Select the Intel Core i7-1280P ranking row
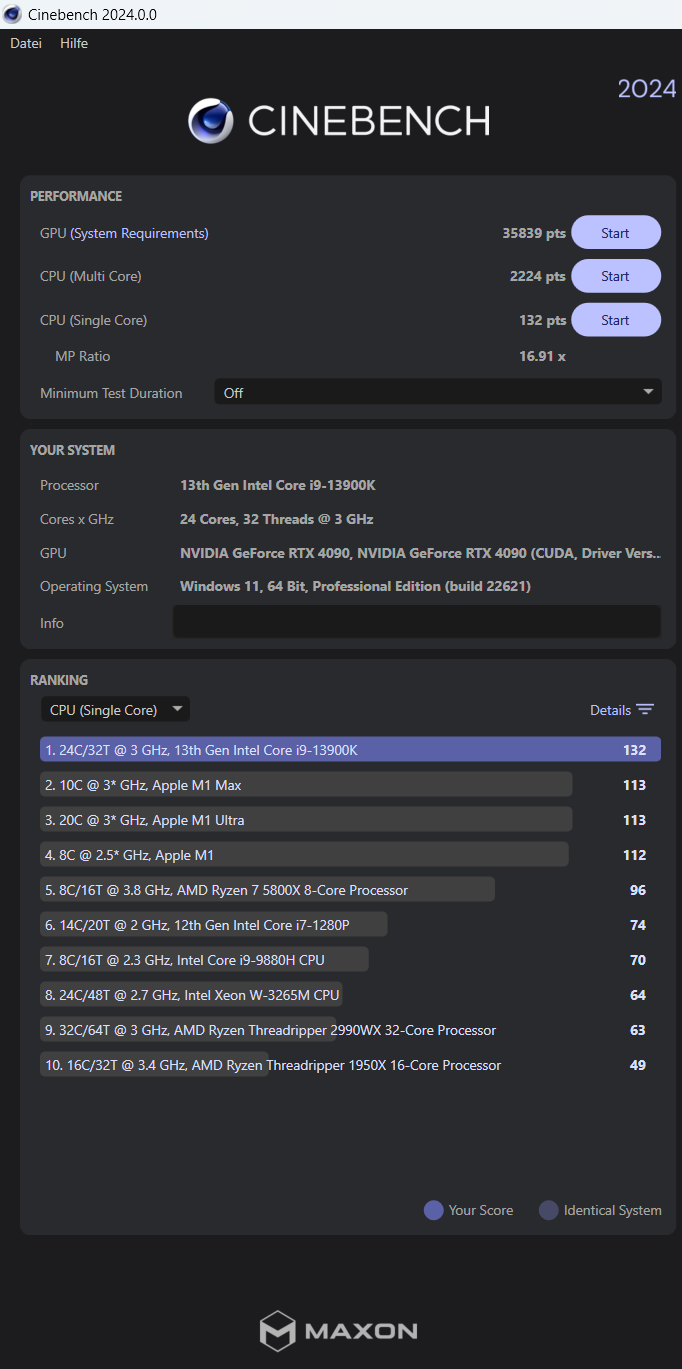Image resolution: width=682 pixels, height=1369 pixels. click(x=350, y=925)
